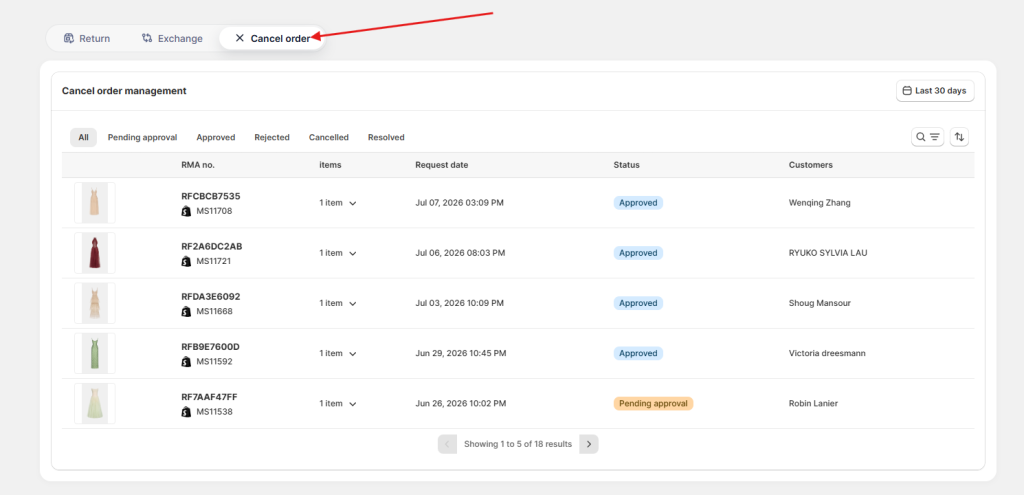Open the search and filter button
This screenshot has width=1024, height=495.
(927, 136)
